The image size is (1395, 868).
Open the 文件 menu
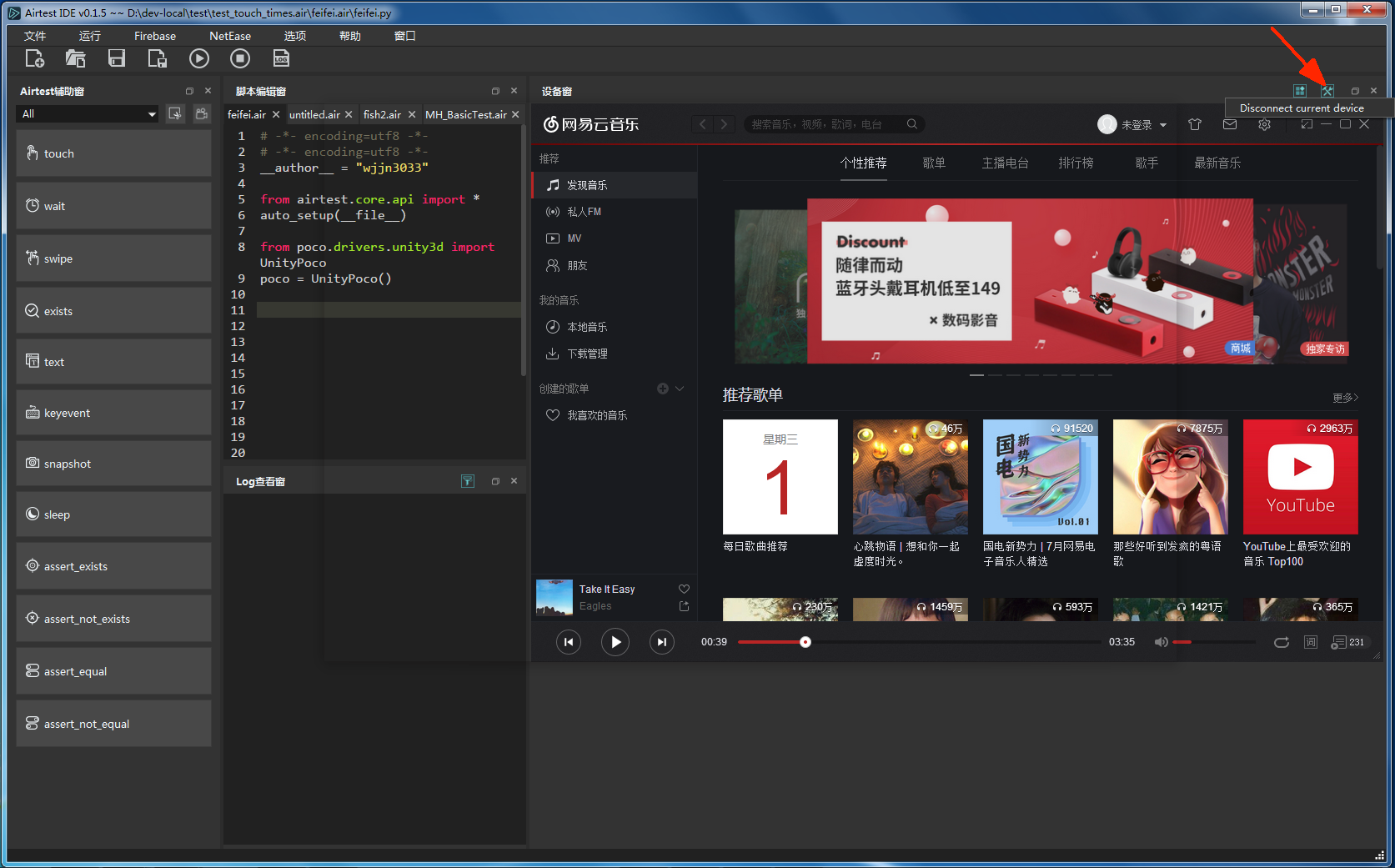pos(35,36)
